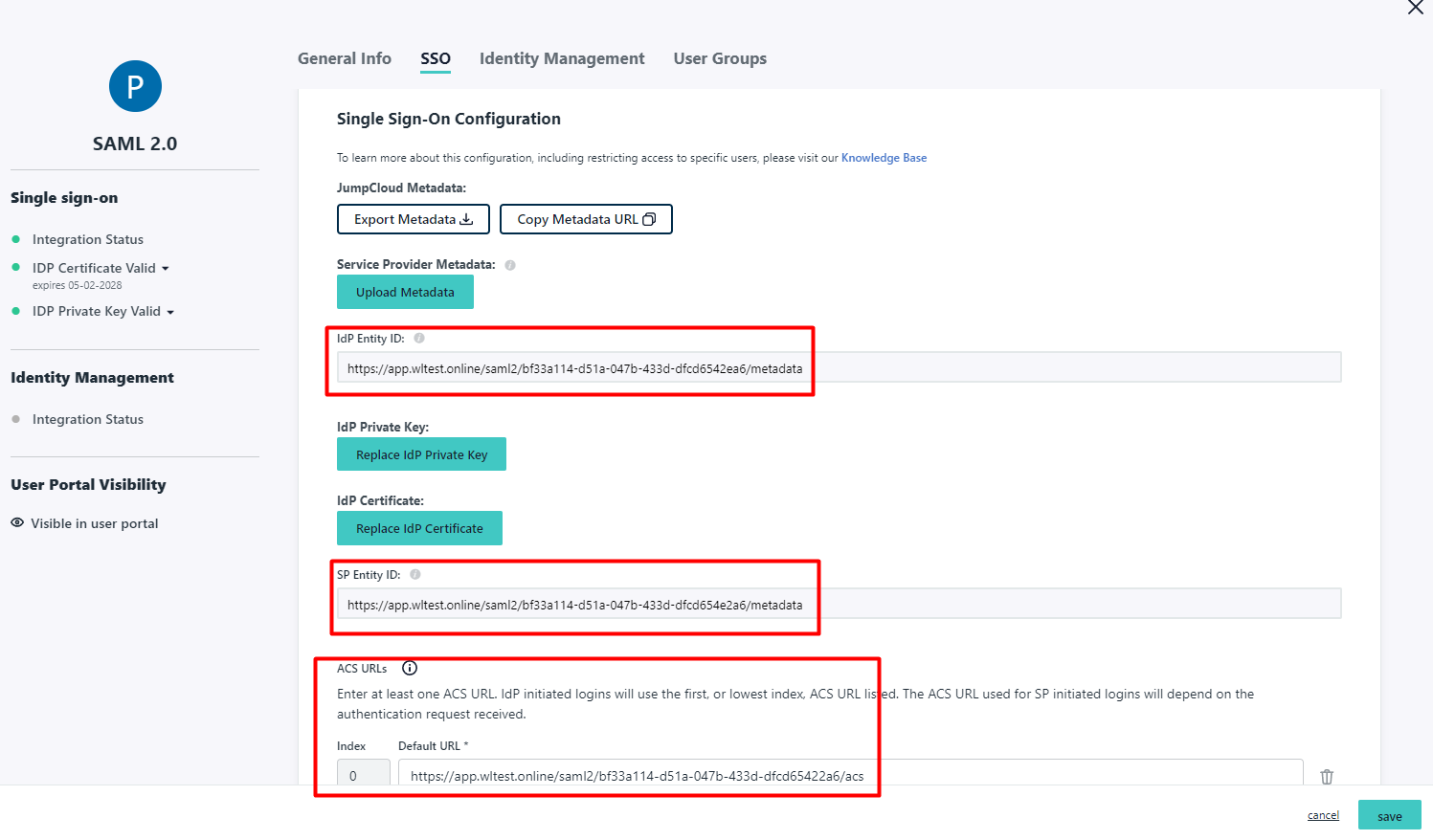Viewport: 1433px width, 840px height.
Task: Open the ACS URLs info icon
Action: pos(410,668)
